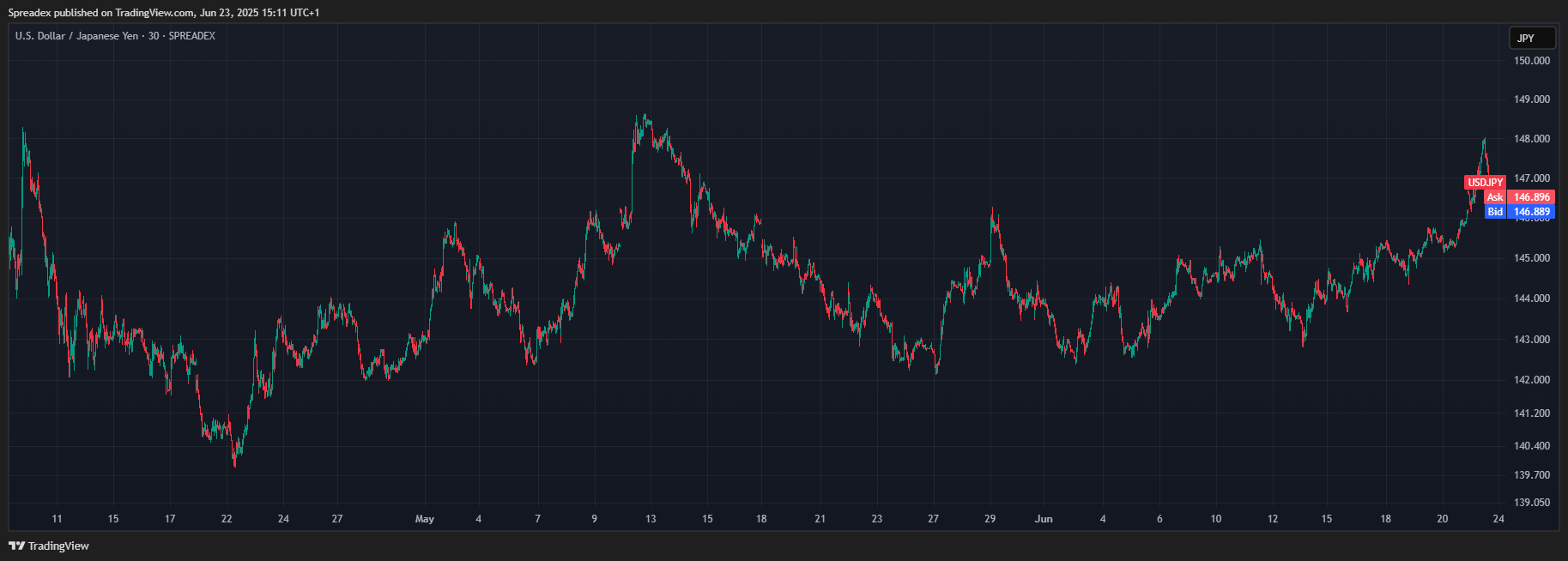Click the 139.700 price axis label
This screenshot has height=561, width=1568.
(1532, 475)
